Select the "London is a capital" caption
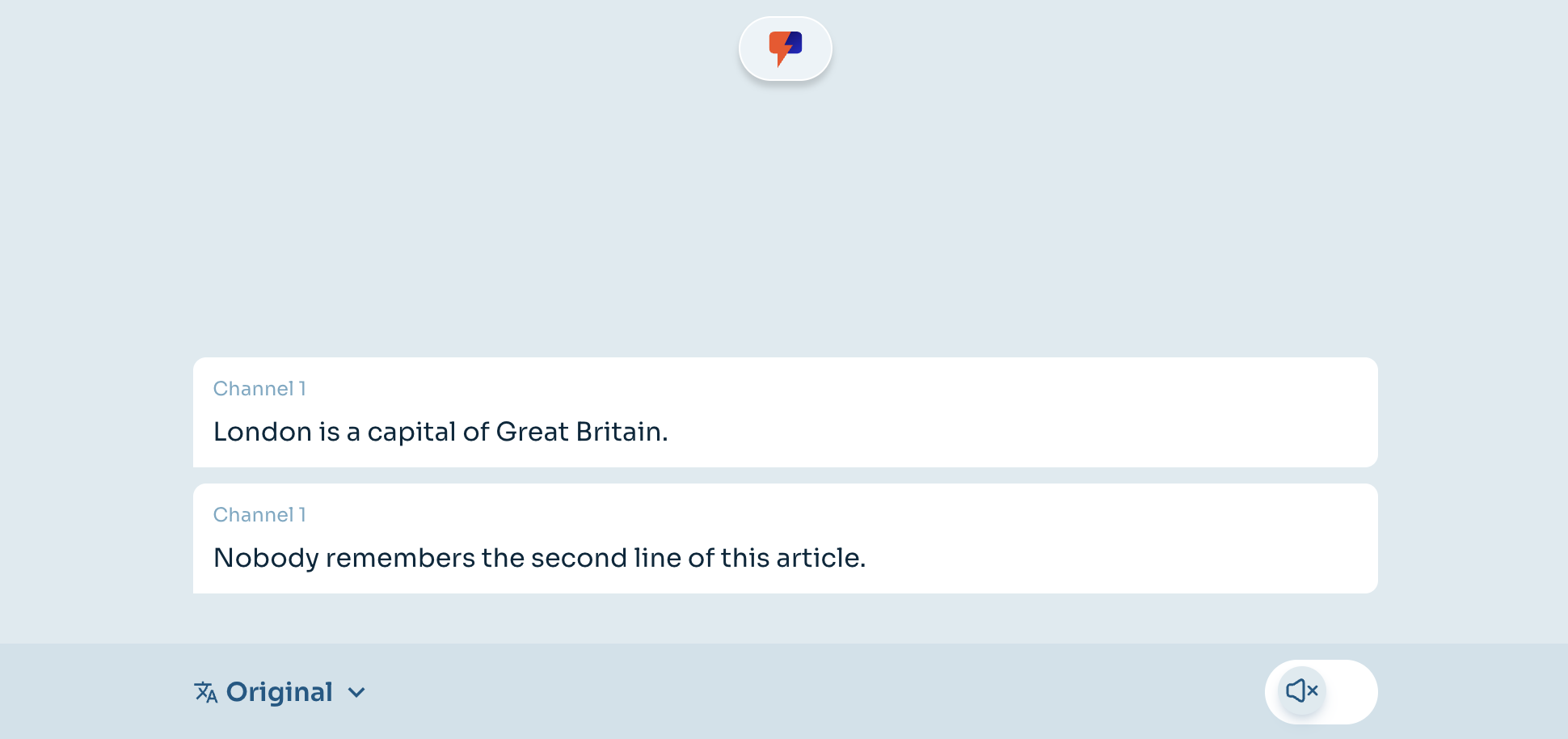This screenshot has height=739, width=1568. click(x=440, y=432)
